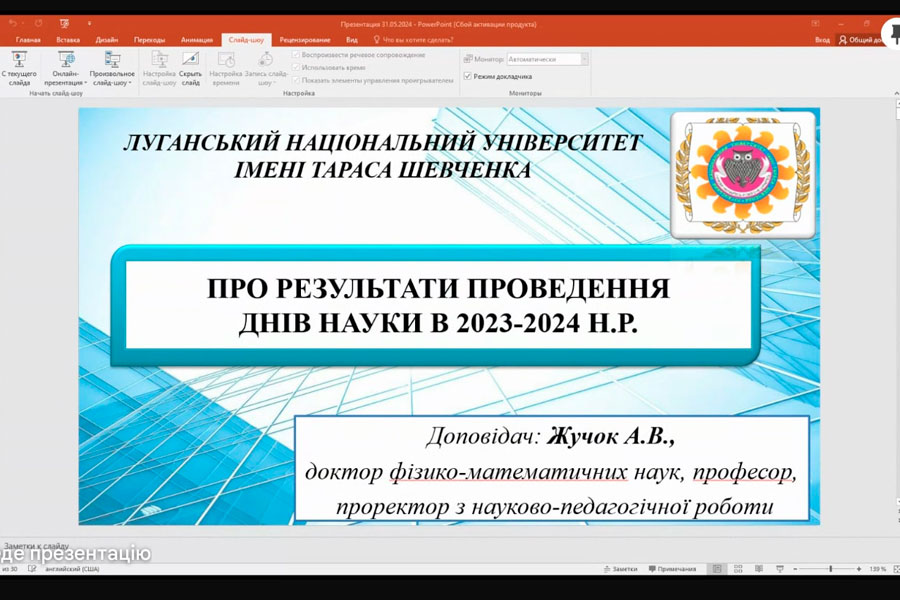The width and height of the screenshot is (900, 600).
Task: Open quick access toolbar customize arrow
Action: pyautogui.click(x=90, y=24)
